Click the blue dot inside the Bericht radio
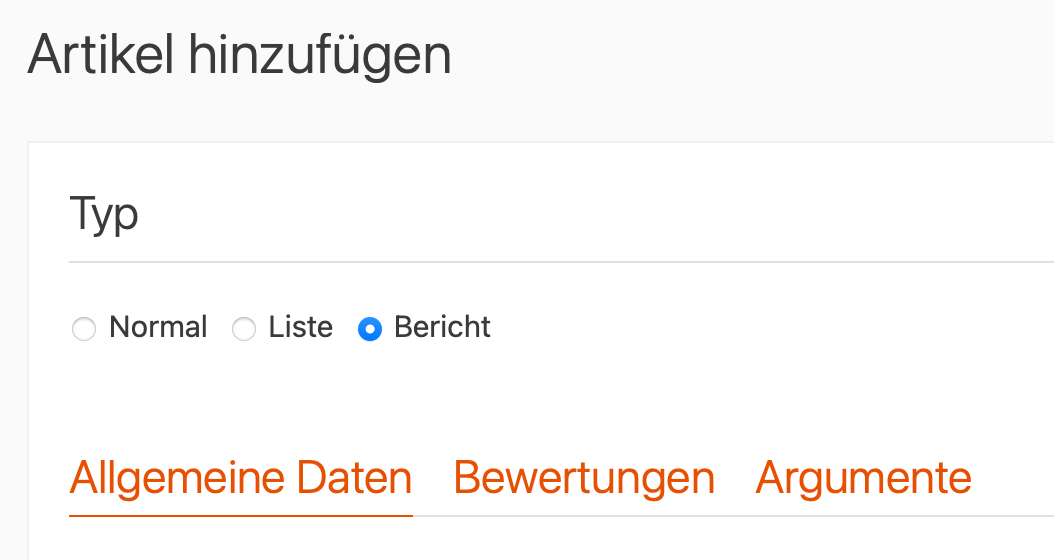Viewport: 1054px width, 560px height. (x=370, y=329)
